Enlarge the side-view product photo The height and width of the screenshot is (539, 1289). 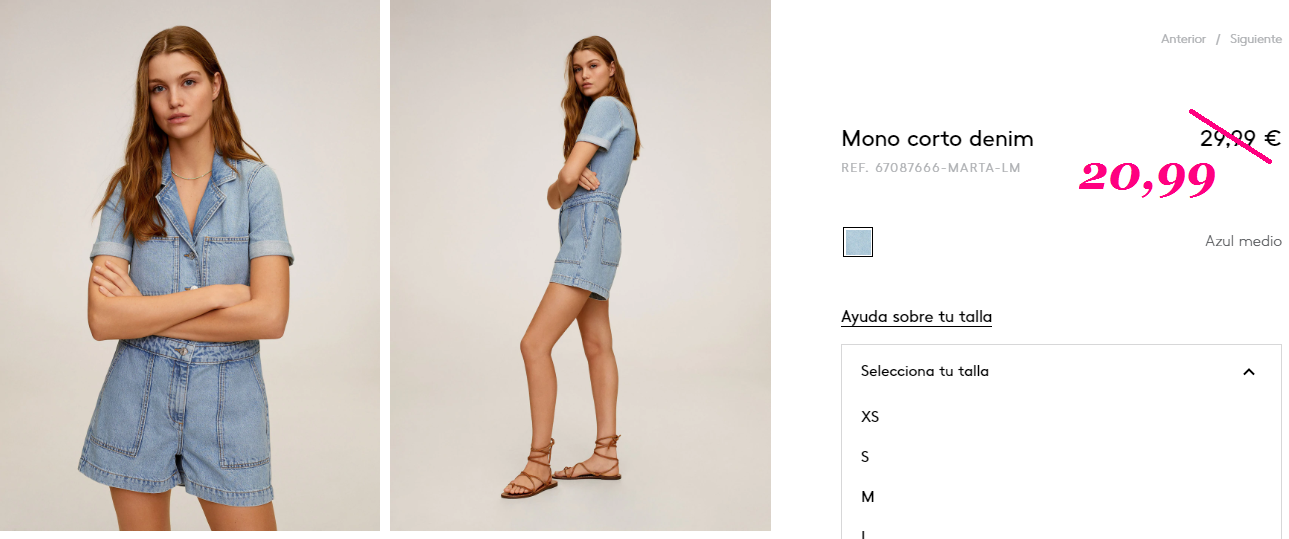tap(580, 265)
